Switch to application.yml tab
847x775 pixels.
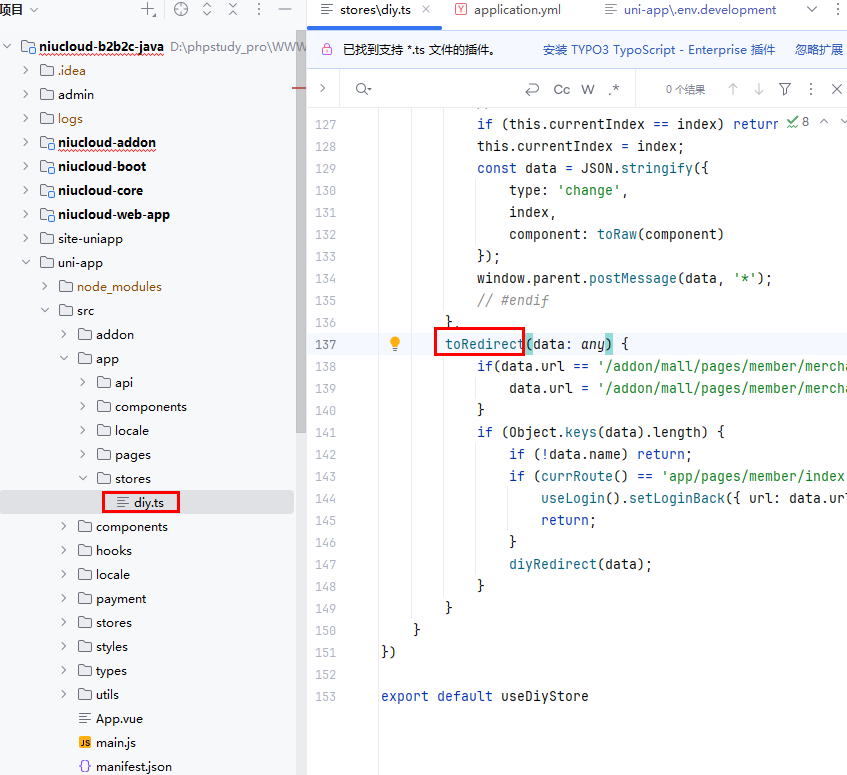pos(516,10)
